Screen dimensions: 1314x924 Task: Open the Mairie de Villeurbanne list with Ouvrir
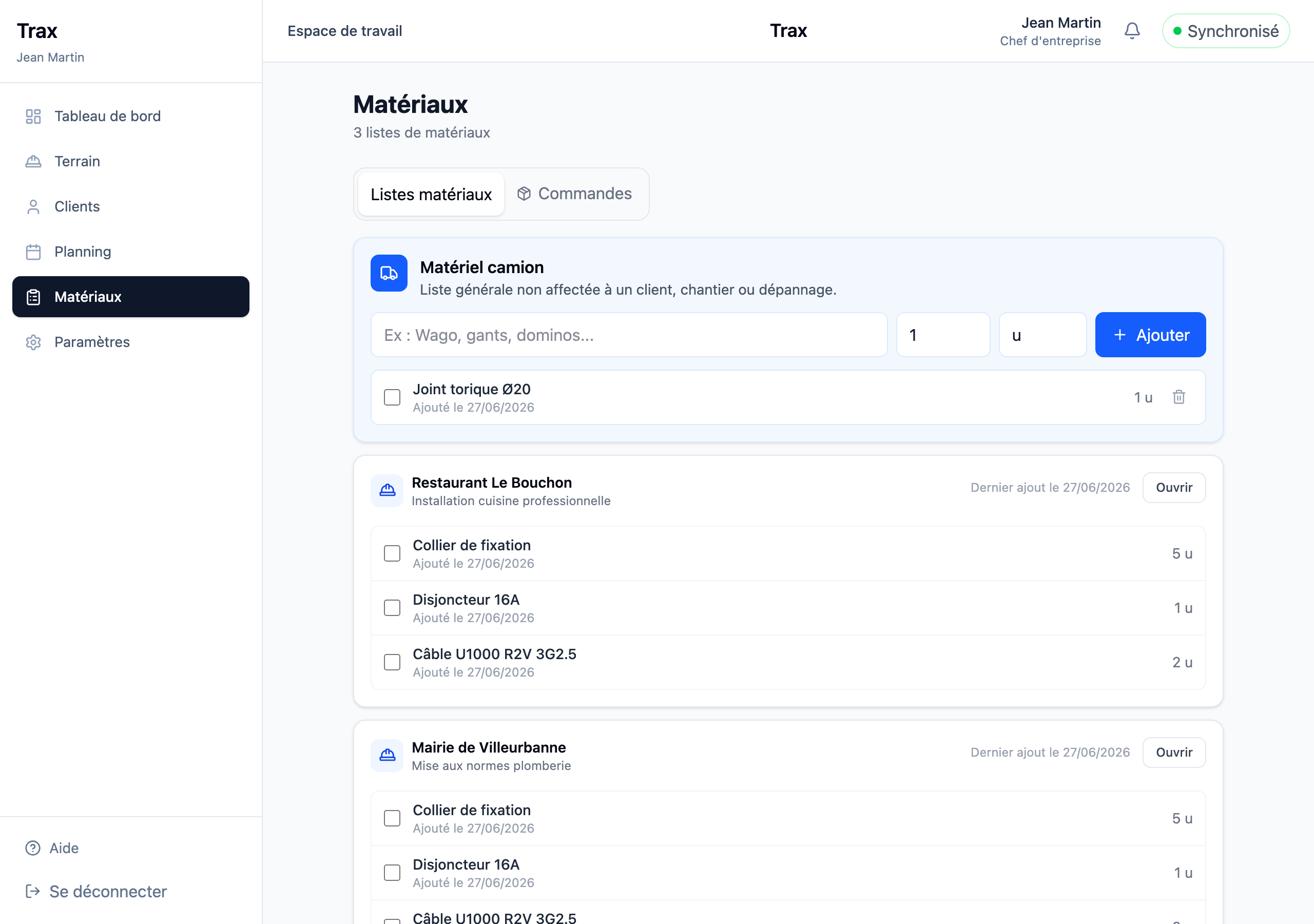coord(1174,752)
